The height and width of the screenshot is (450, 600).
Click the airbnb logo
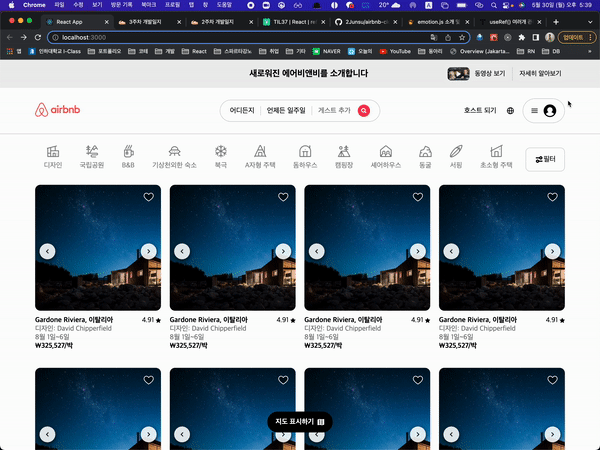pos(57,110)
